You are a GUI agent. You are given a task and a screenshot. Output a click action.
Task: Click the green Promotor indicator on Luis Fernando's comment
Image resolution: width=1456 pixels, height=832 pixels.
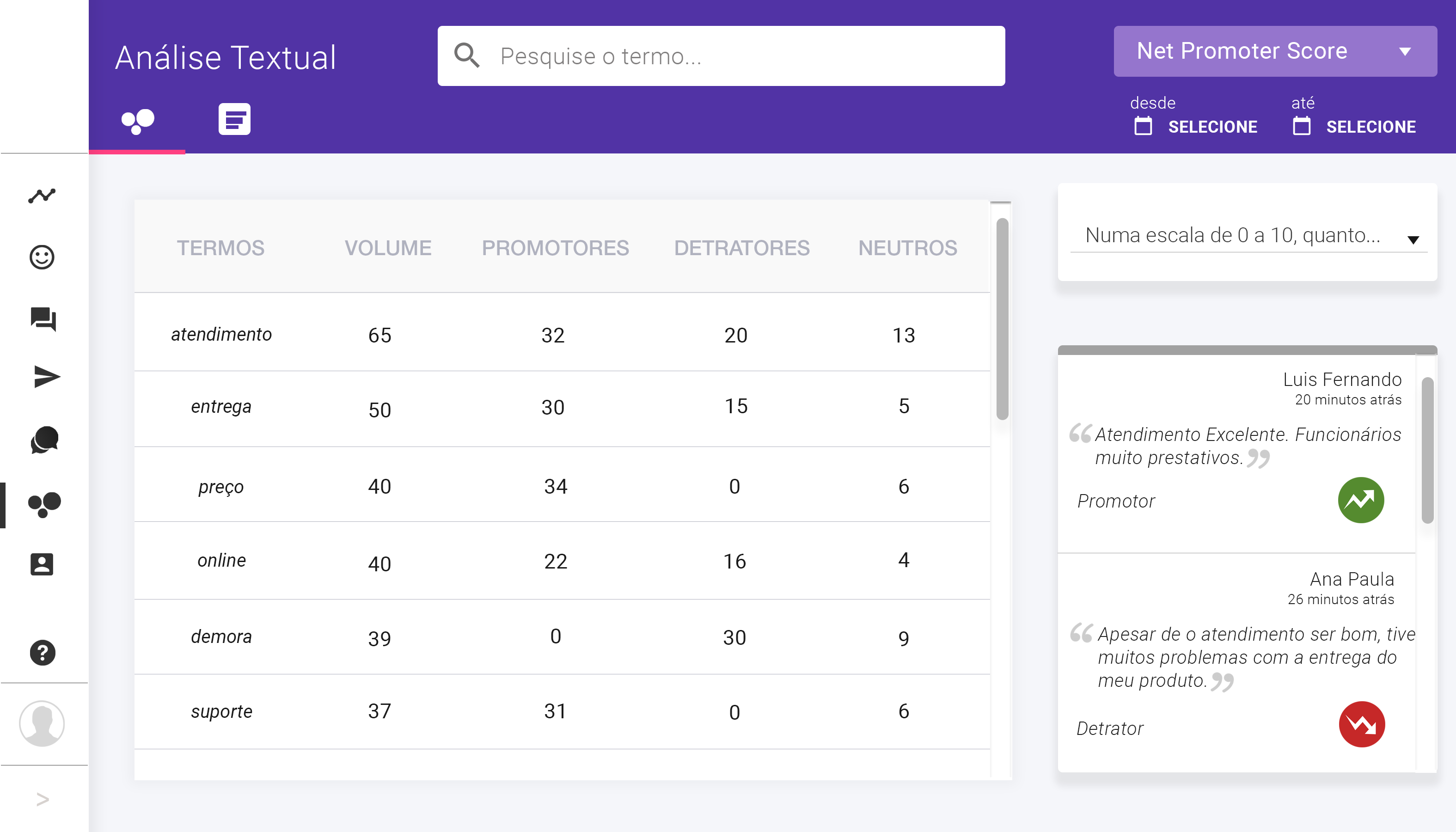1361,499
